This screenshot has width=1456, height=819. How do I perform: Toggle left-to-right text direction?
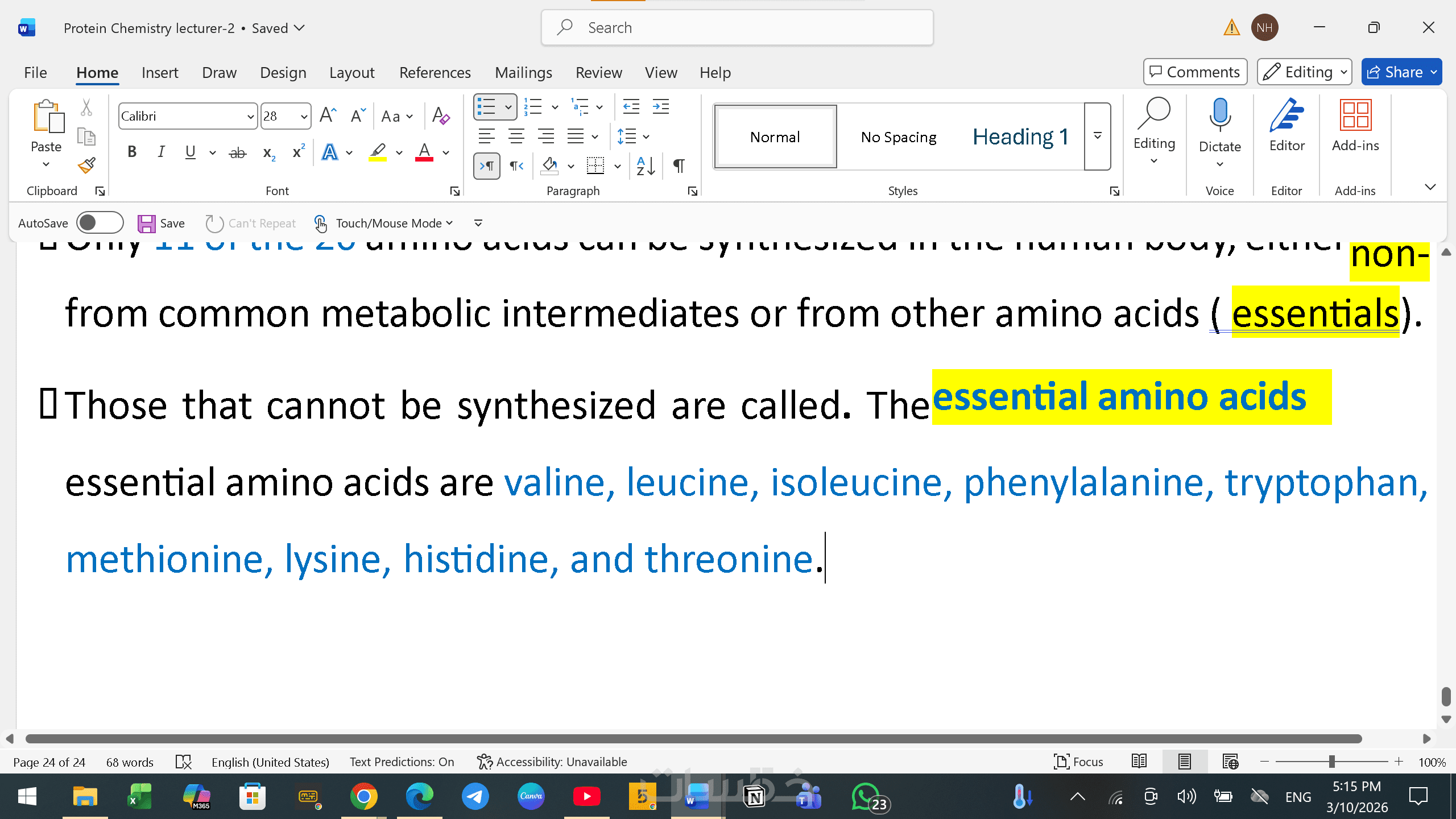tap(487, 166)
